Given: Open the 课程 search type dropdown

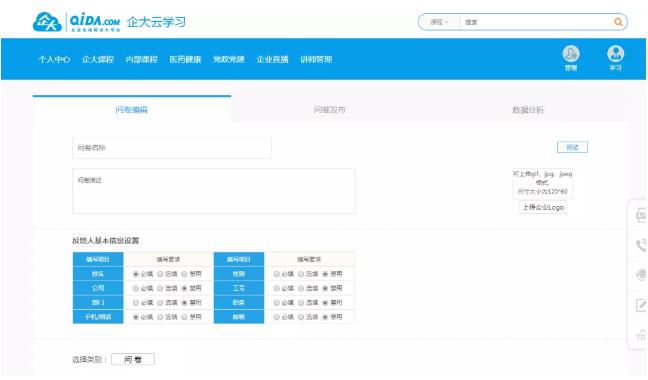Looking at the screenshot, I should coord(439,22).
